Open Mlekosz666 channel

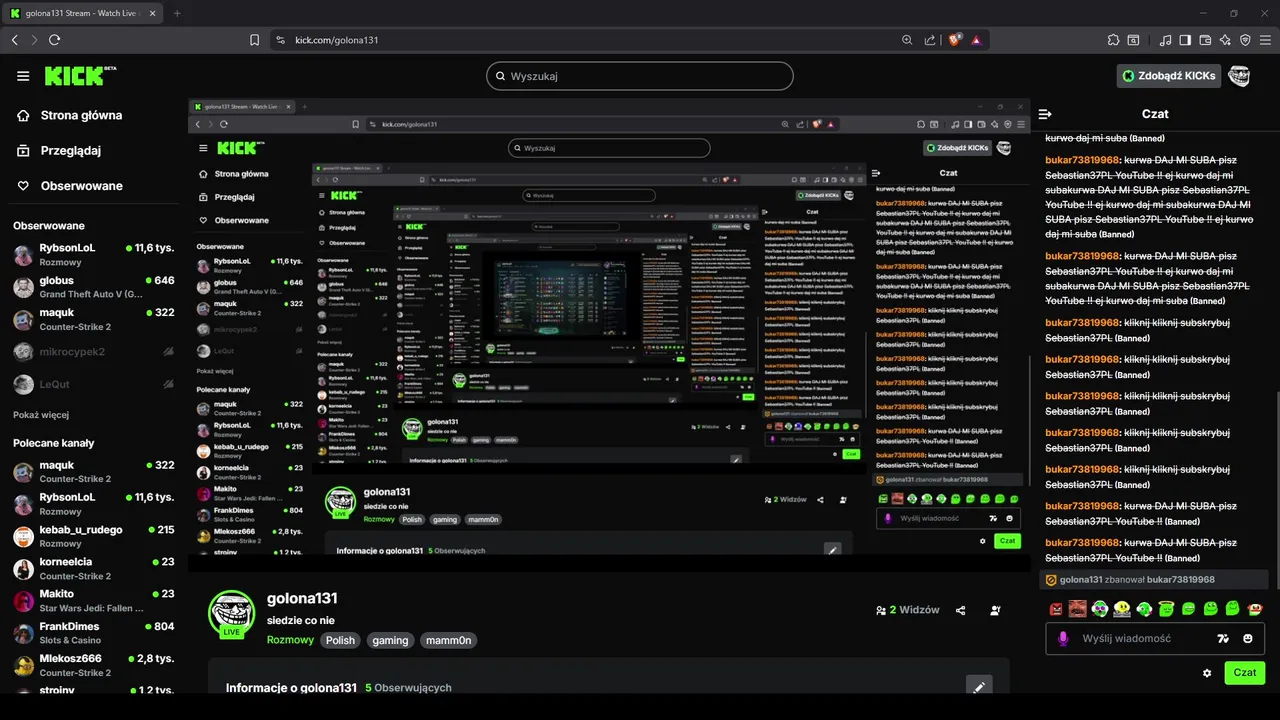point(94,665)
